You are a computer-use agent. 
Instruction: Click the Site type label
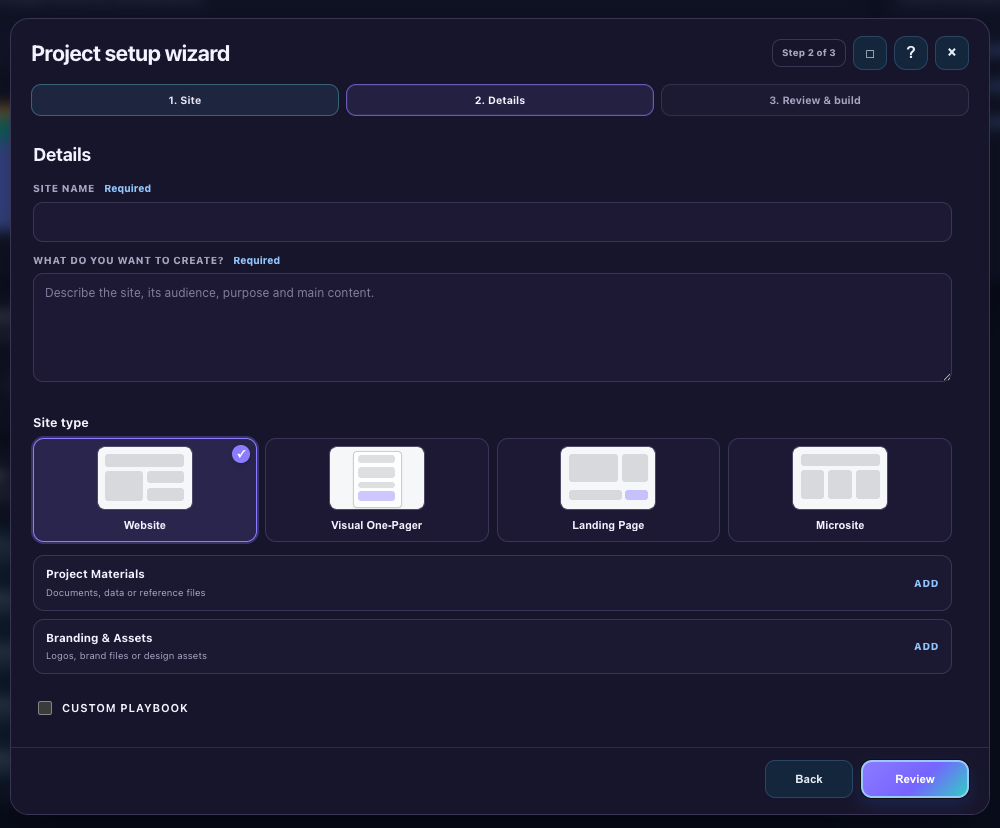(x=61, y=423)
